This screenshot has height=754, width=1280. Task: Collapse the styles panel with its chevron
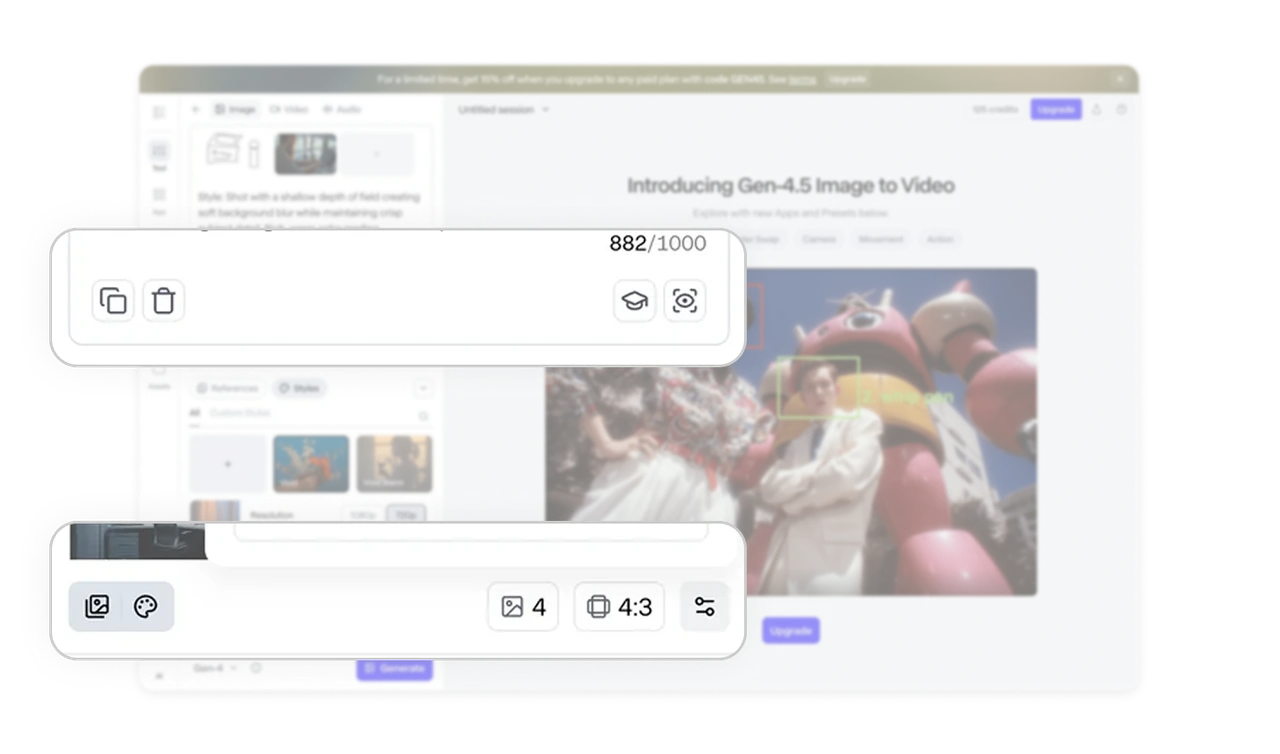click(423, 388)
